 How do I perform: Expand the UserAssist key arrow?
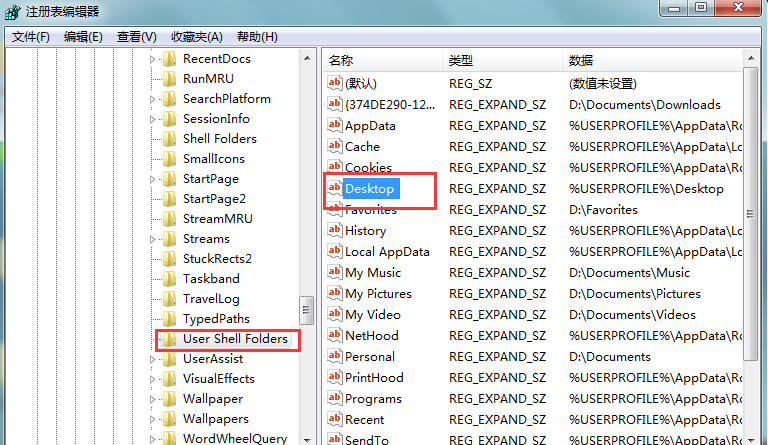click(152, 359)
